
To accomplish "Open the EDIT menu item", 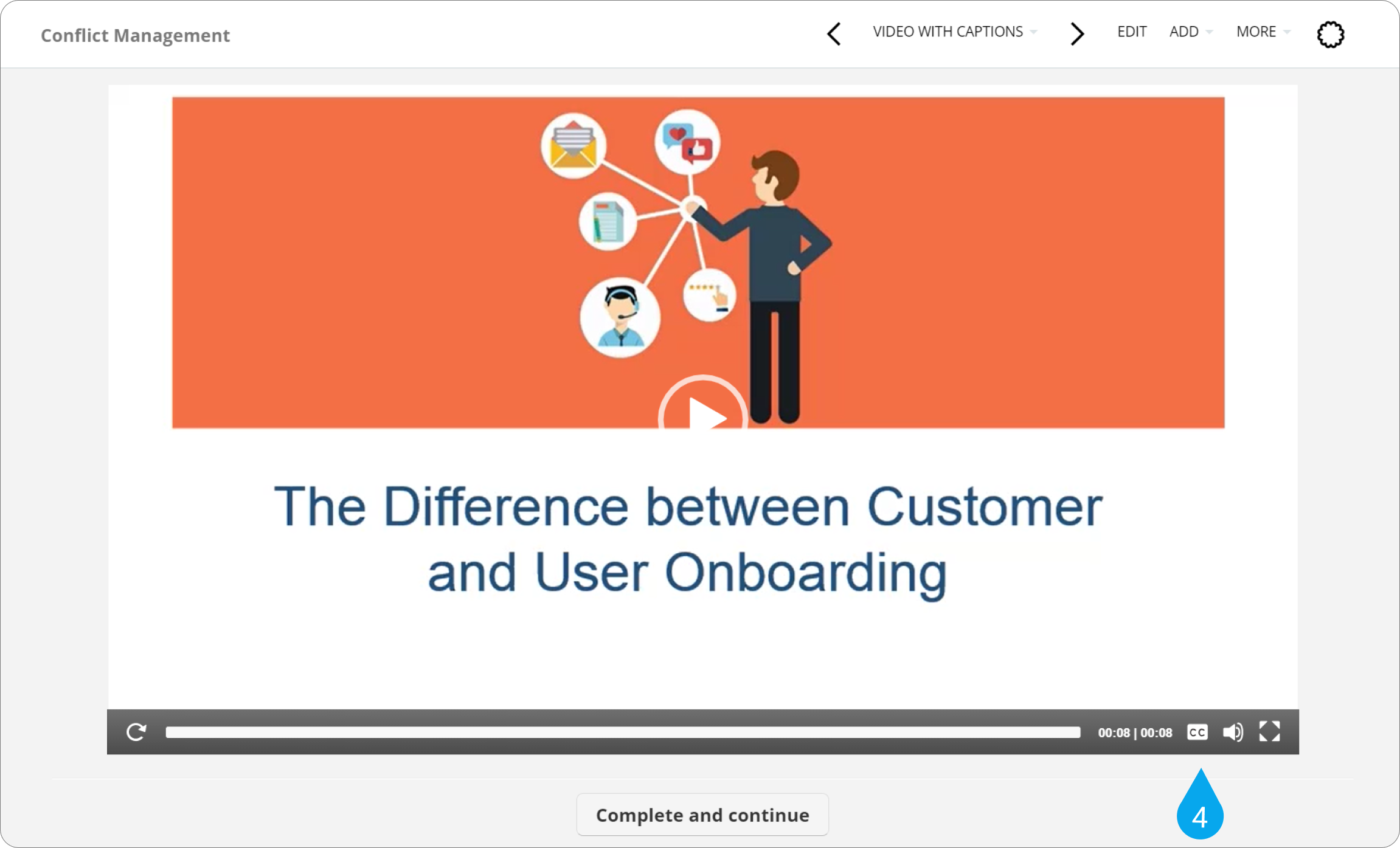I will click(1131, 31).
